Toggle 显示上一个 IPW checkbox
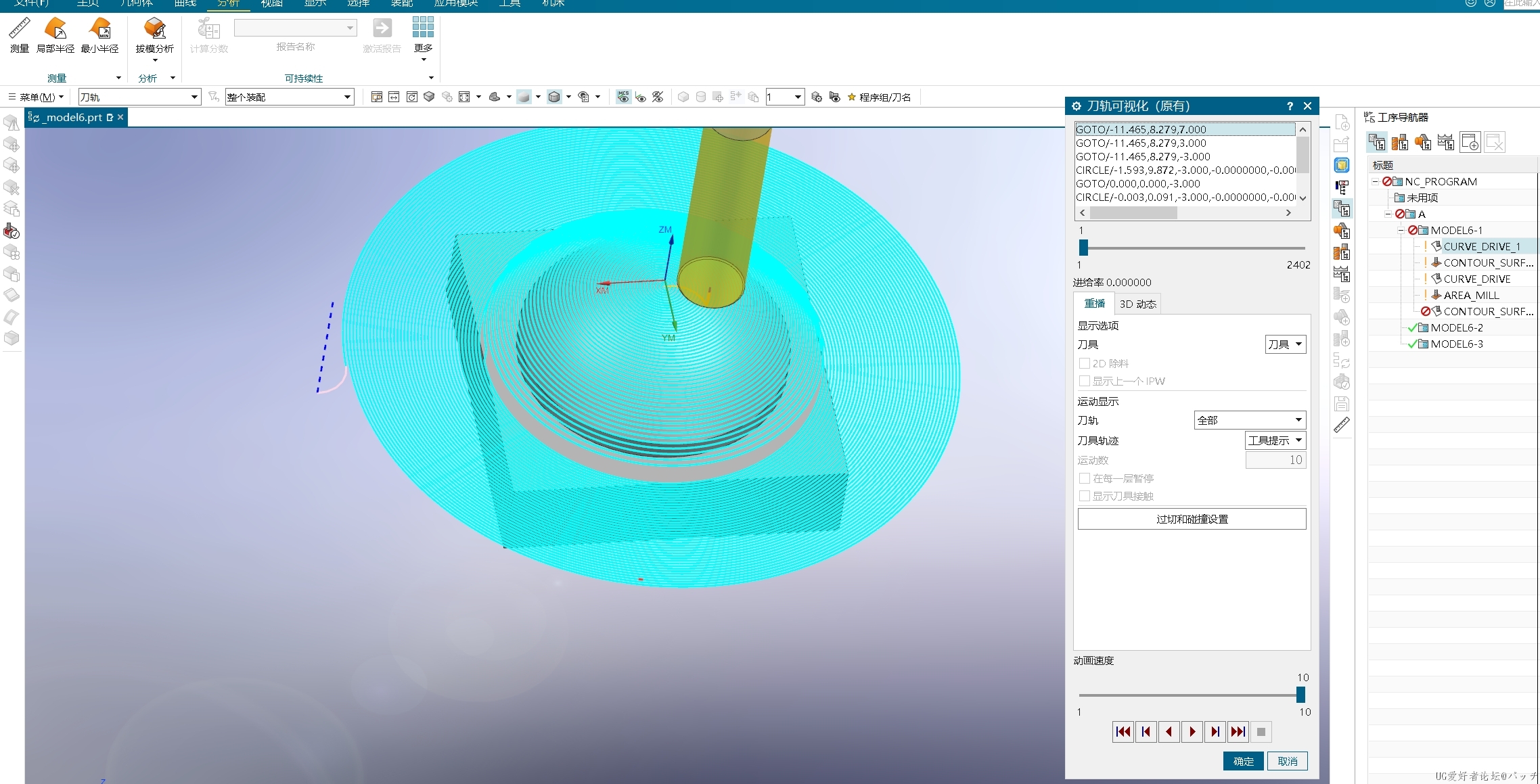The image size is (1540, 784). (1085, 381)
